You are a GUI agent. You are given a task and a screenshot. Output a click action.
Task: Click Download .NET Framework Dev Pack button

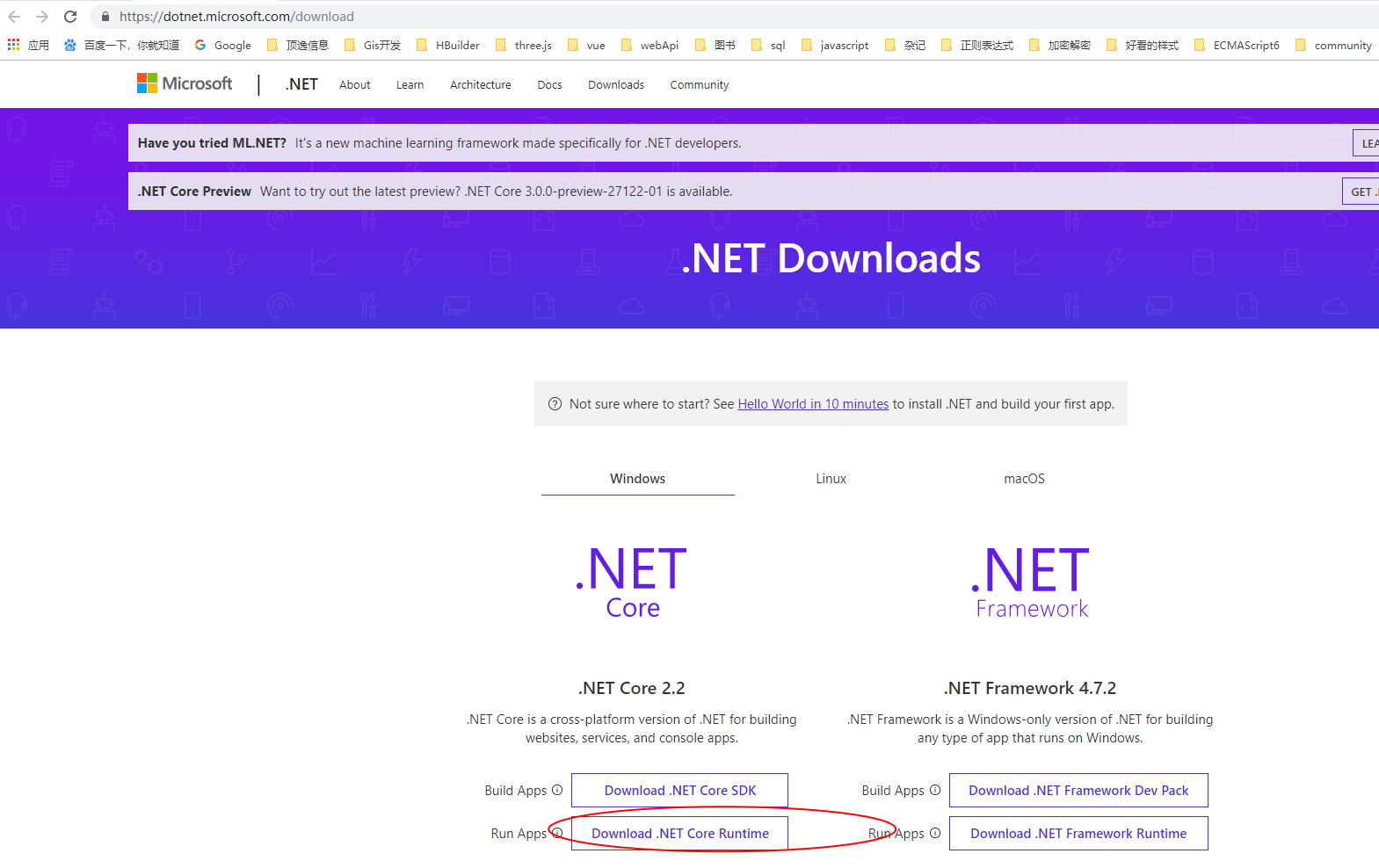pyautogui.click(x=1078, y=790)
